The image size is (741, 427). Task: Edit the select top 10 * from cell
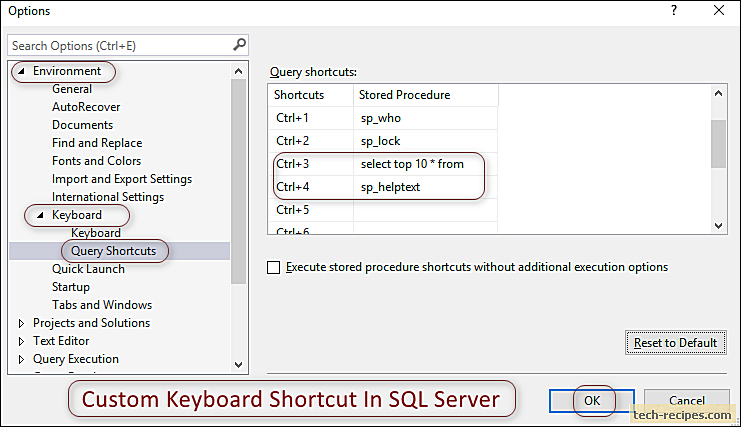tap(425, 164)
